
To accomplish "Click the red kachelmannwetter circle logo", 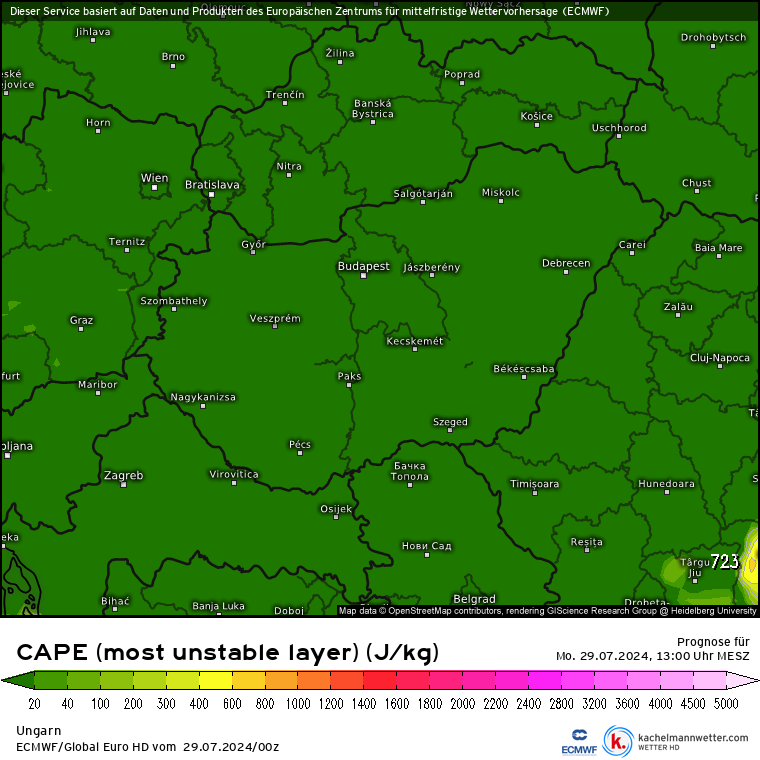I will [619, 741].
